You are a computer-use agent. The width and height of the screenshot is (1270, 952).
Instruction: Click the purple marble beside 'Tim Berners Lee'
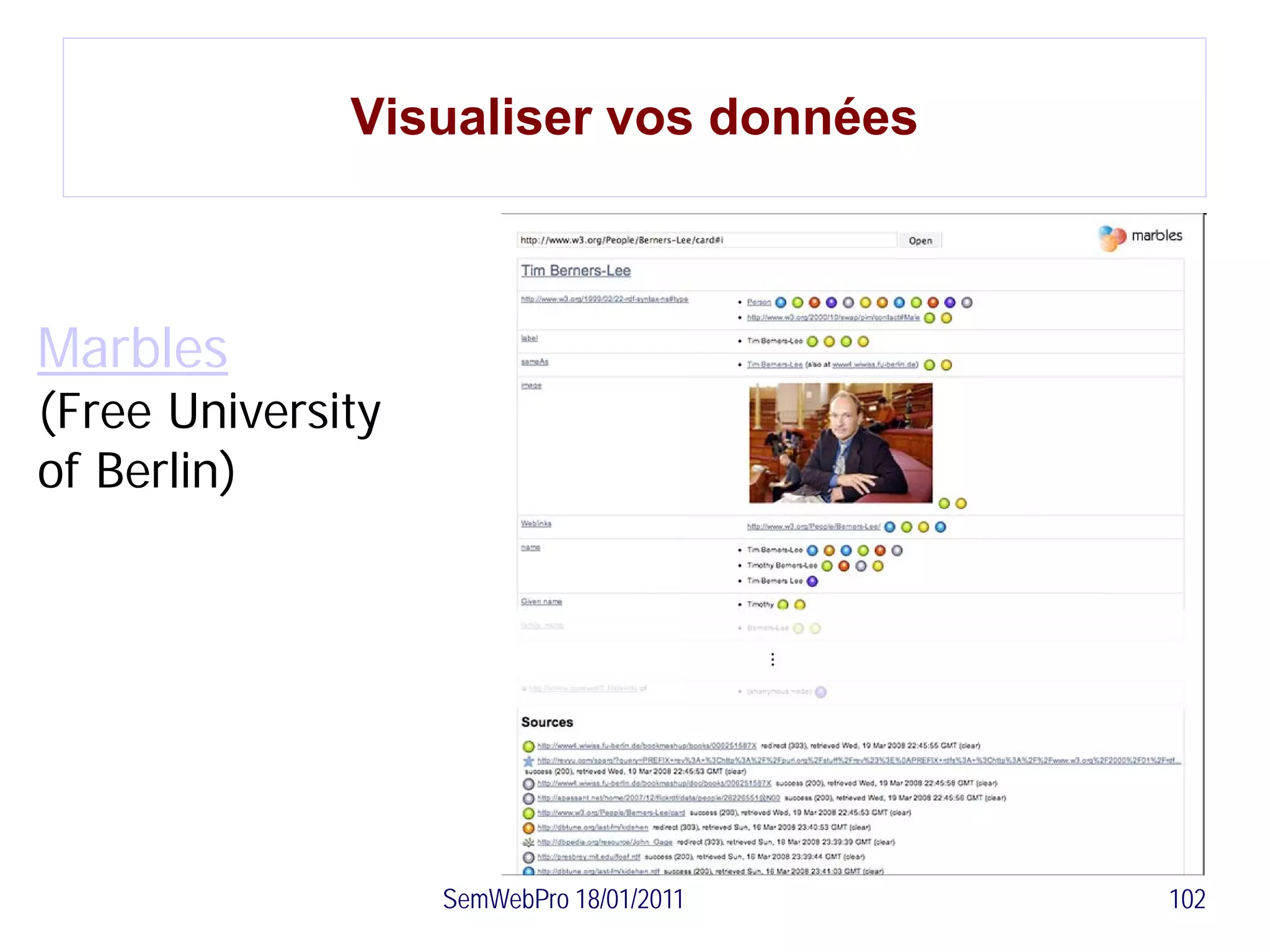pyautogui.click(x=812, y=581)
